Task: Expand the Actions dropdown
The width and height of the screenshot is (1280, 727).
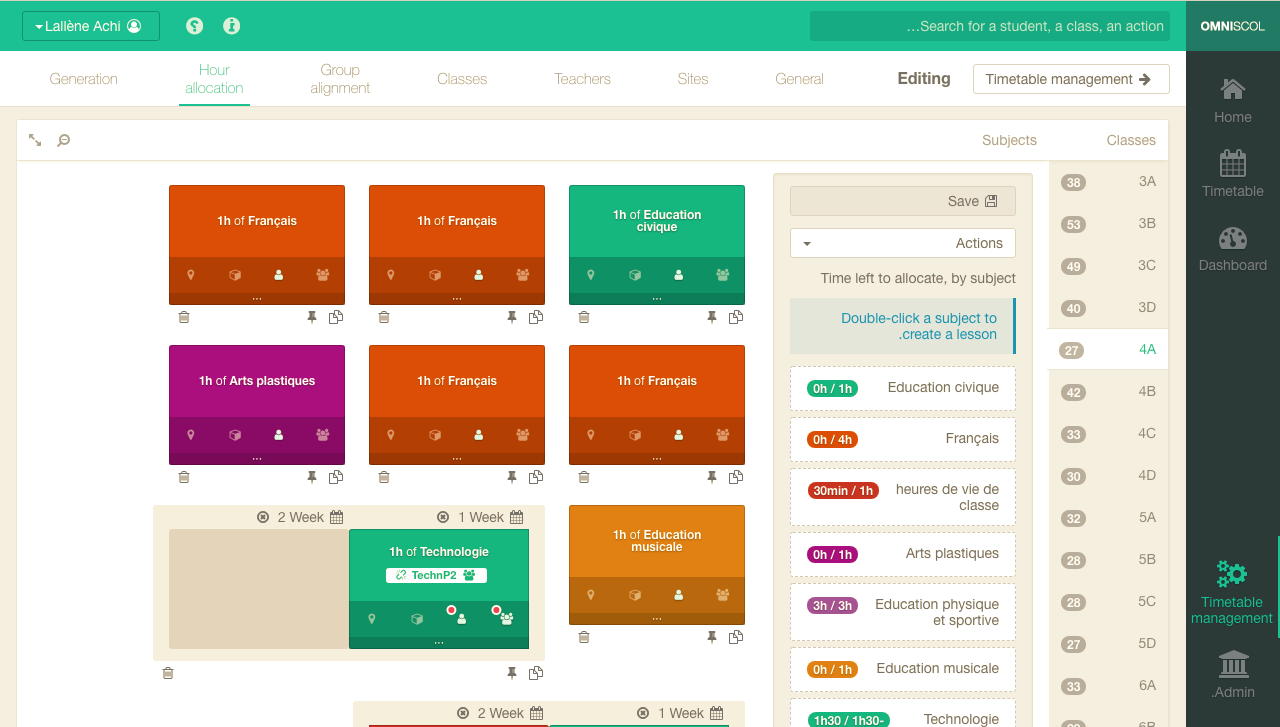Action: point(902,243)
